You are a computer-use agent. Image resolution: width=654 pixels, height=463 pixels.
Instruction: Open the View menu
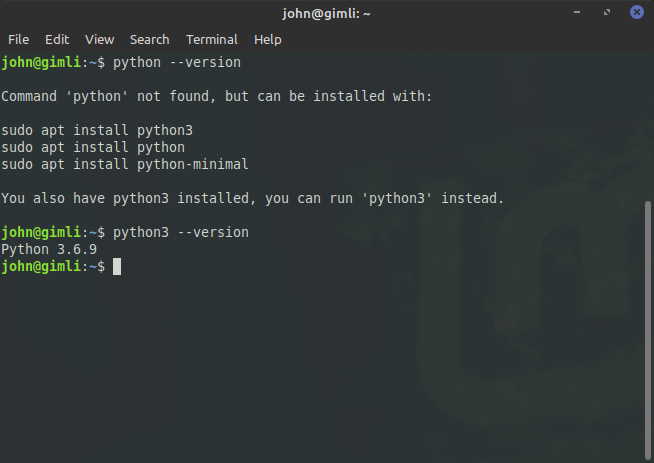[x=99, y=40]
